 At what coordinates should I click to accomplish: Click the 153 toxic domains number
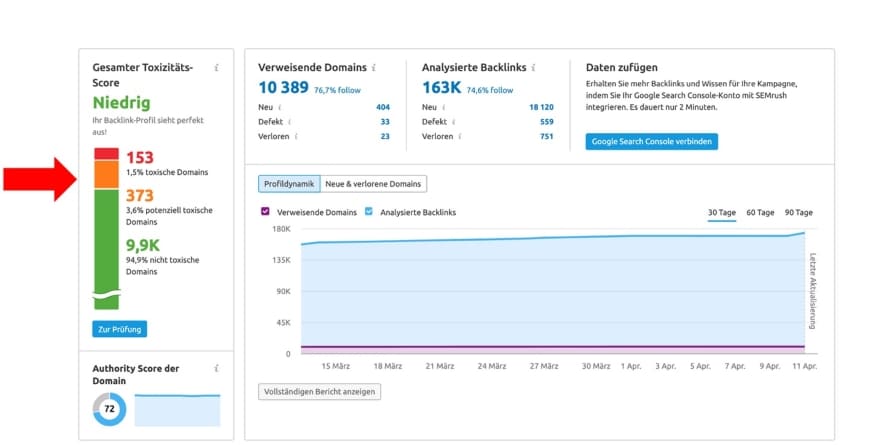140,157
